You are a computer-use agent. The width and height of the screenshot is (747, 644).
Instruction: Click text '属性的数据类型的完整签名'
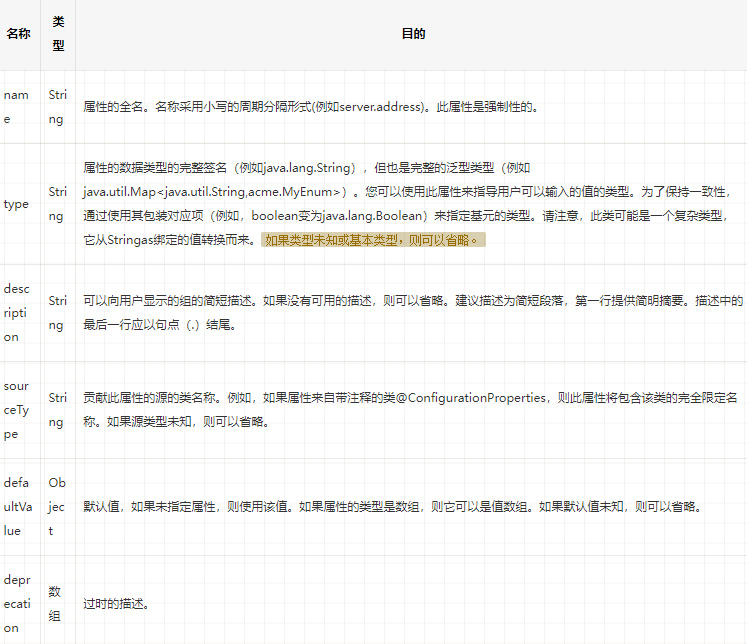(x=155, y=168)
